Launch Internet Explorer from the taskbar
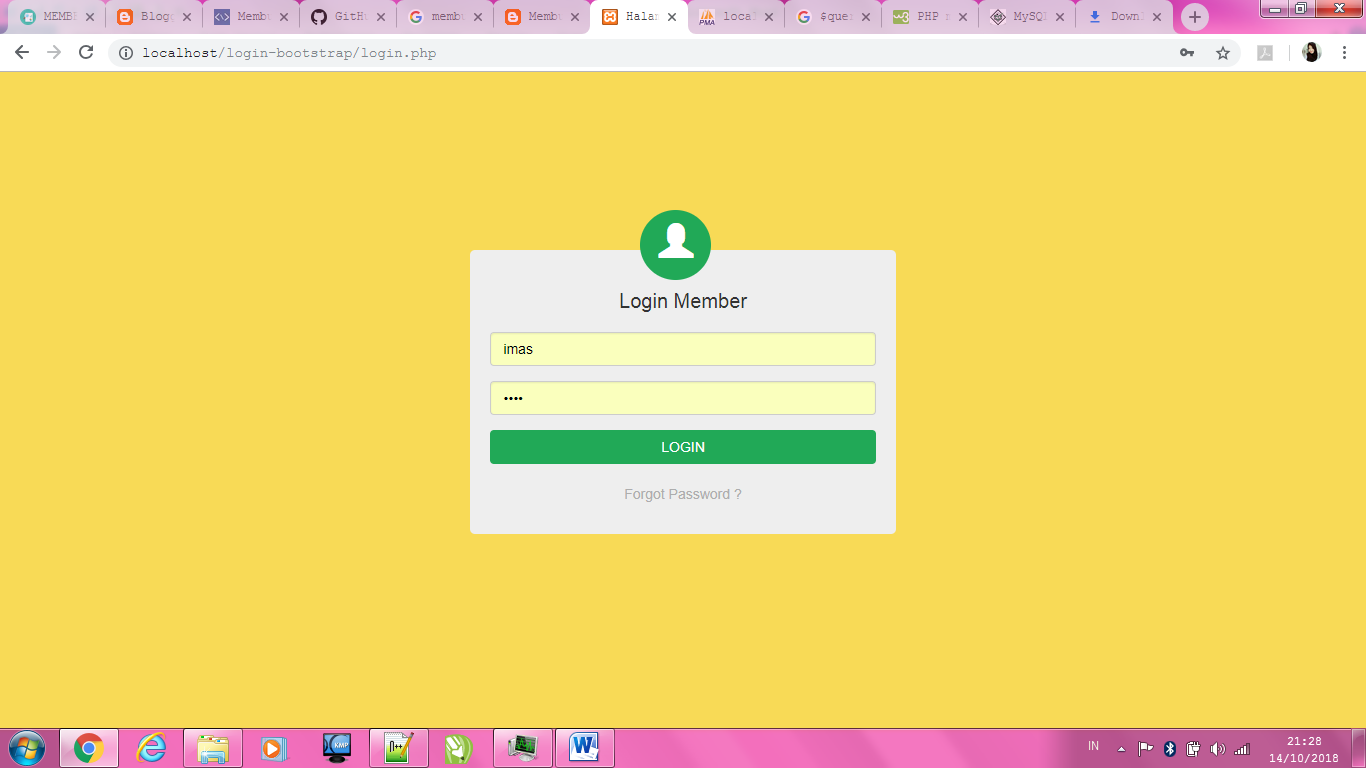This screenshot has height=768, width=1366. (x=151, y=747)
